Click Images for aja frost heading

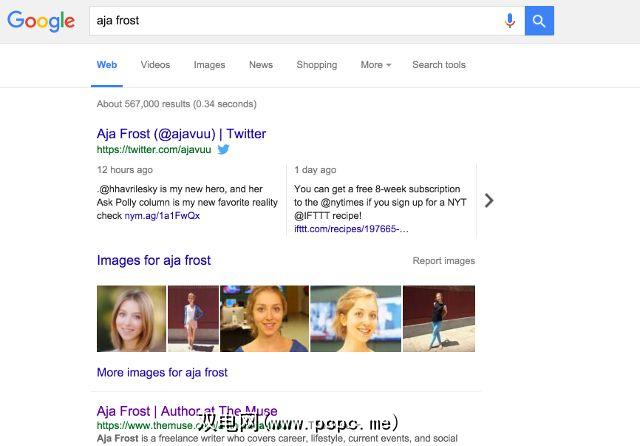click(x=154, y=260)
